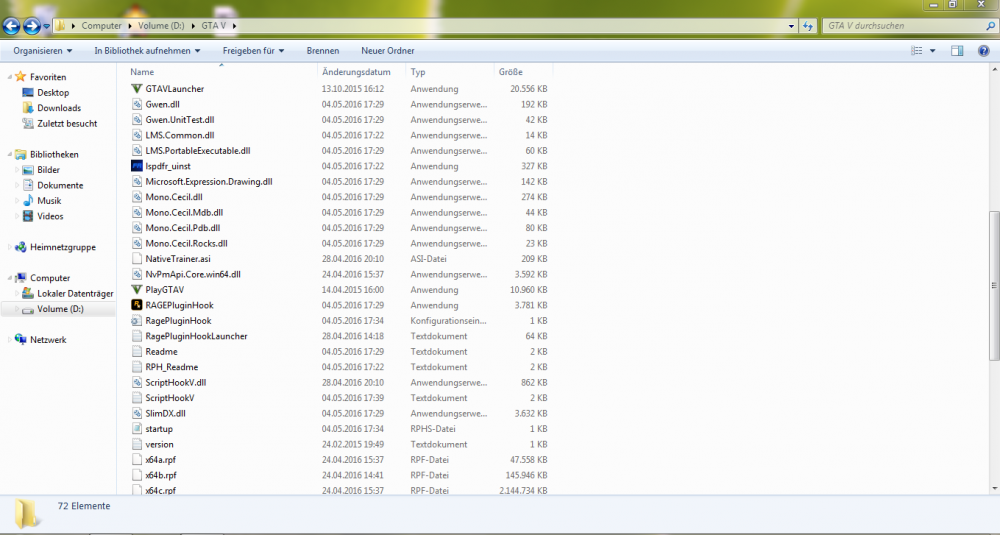Viewport: 1000px width, 535px height.
Task: Click the vertical scrollbar thumb
Action: click(x=994, y=286)
